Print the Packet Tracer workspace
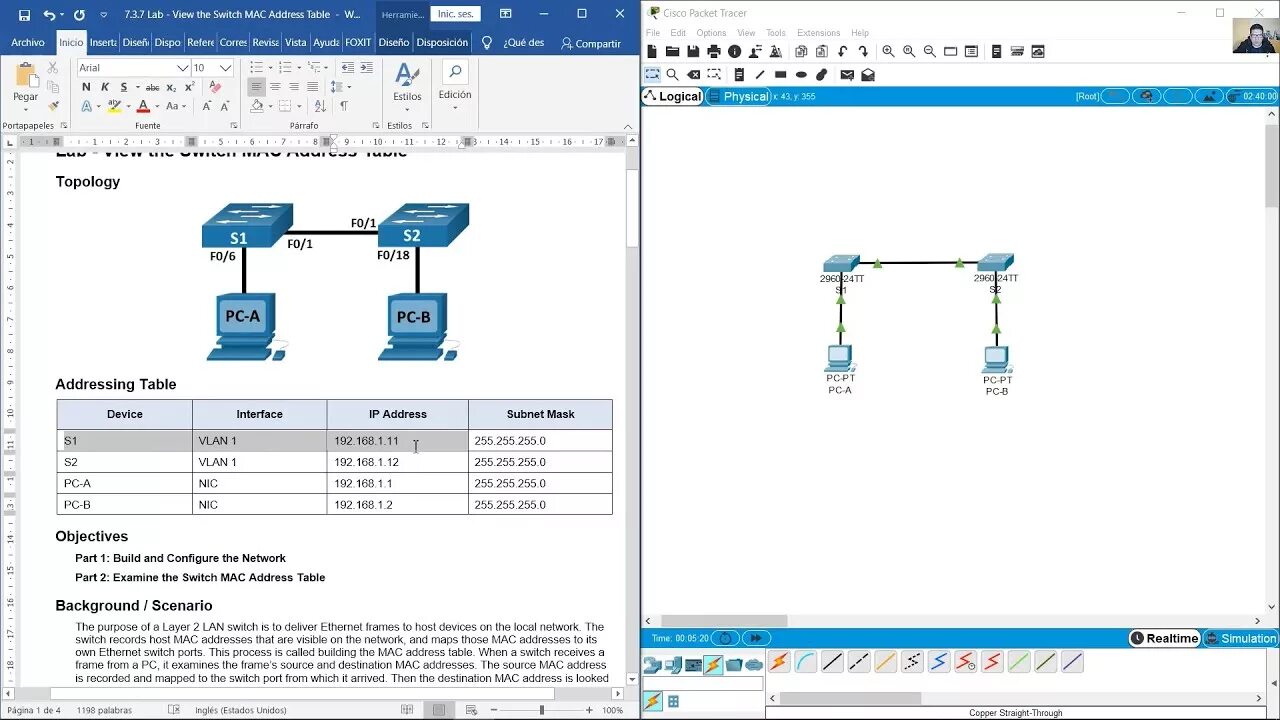1280x720 pixels. [714, 52]
